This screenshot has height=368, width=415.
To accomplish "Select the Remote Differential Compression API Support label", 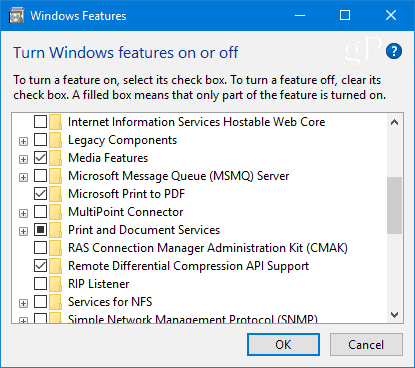I will [x=188, y=266].
